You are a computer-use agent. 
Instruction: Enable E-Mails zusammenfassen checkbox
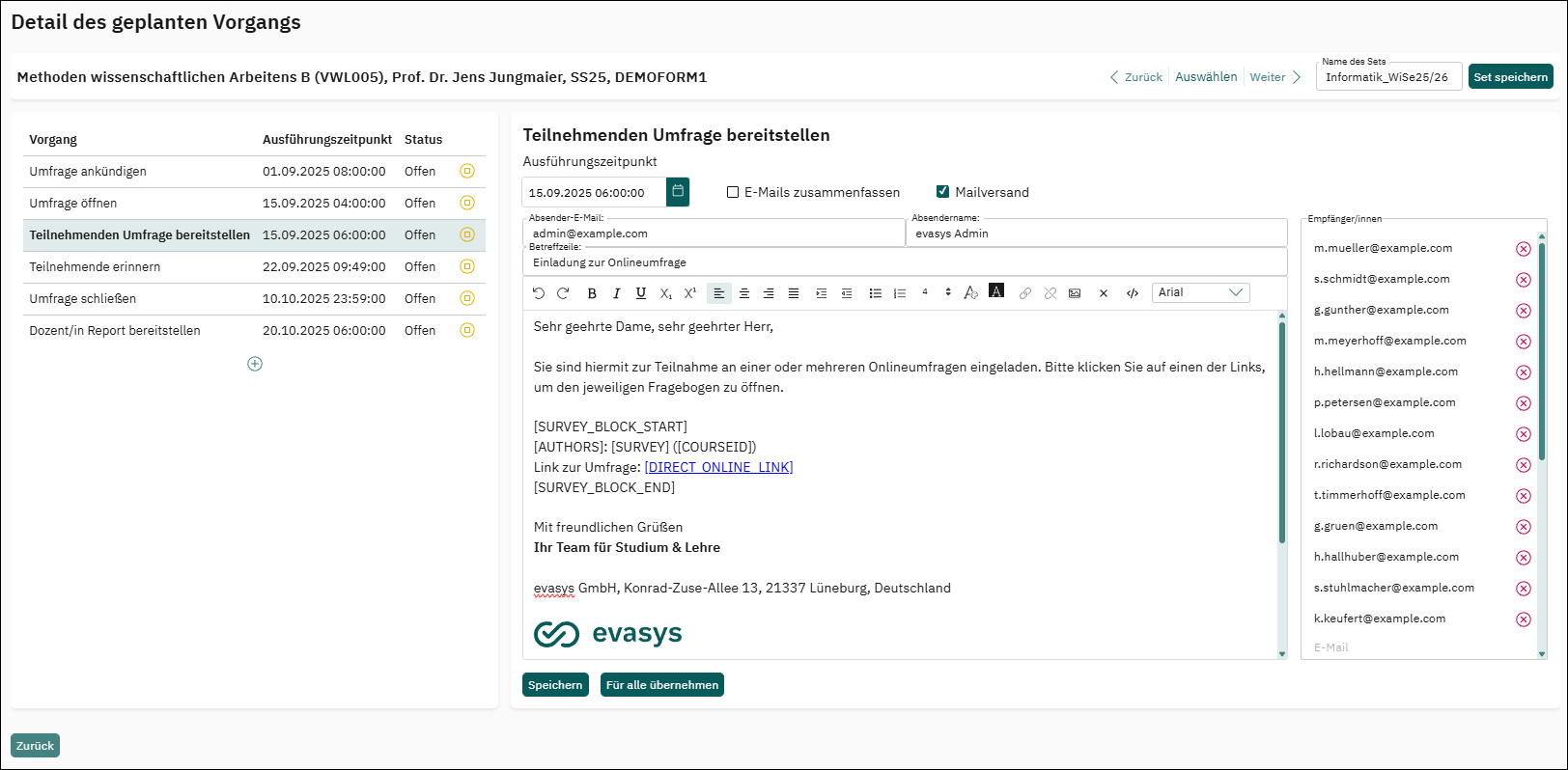pos(733,192)
